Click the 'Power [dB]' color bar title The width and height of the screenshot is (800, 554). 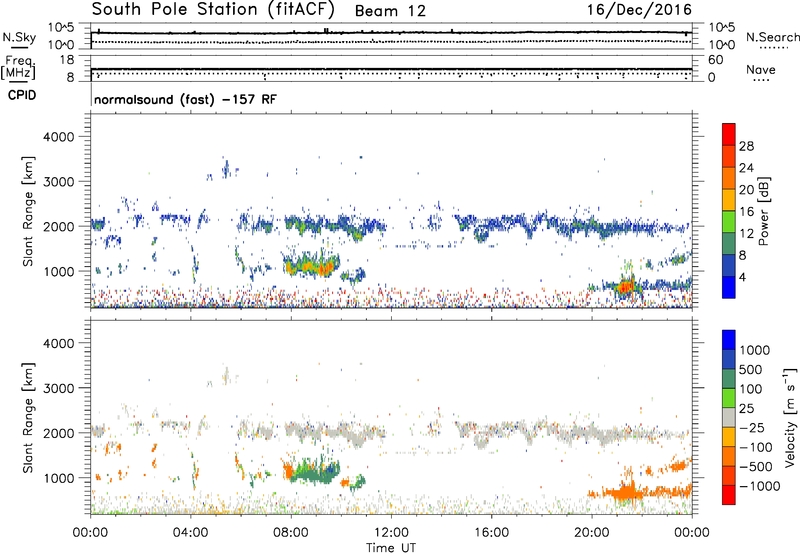[x=764, y=211]
